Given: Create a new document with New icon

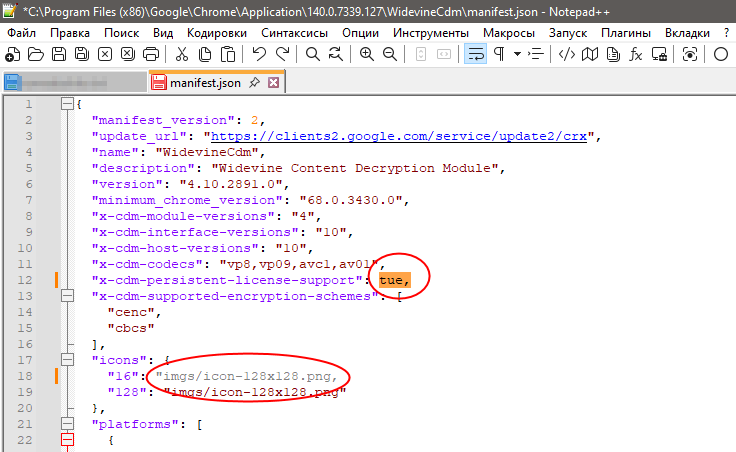Looking at the screenshot, I should (x=13, y=54).
